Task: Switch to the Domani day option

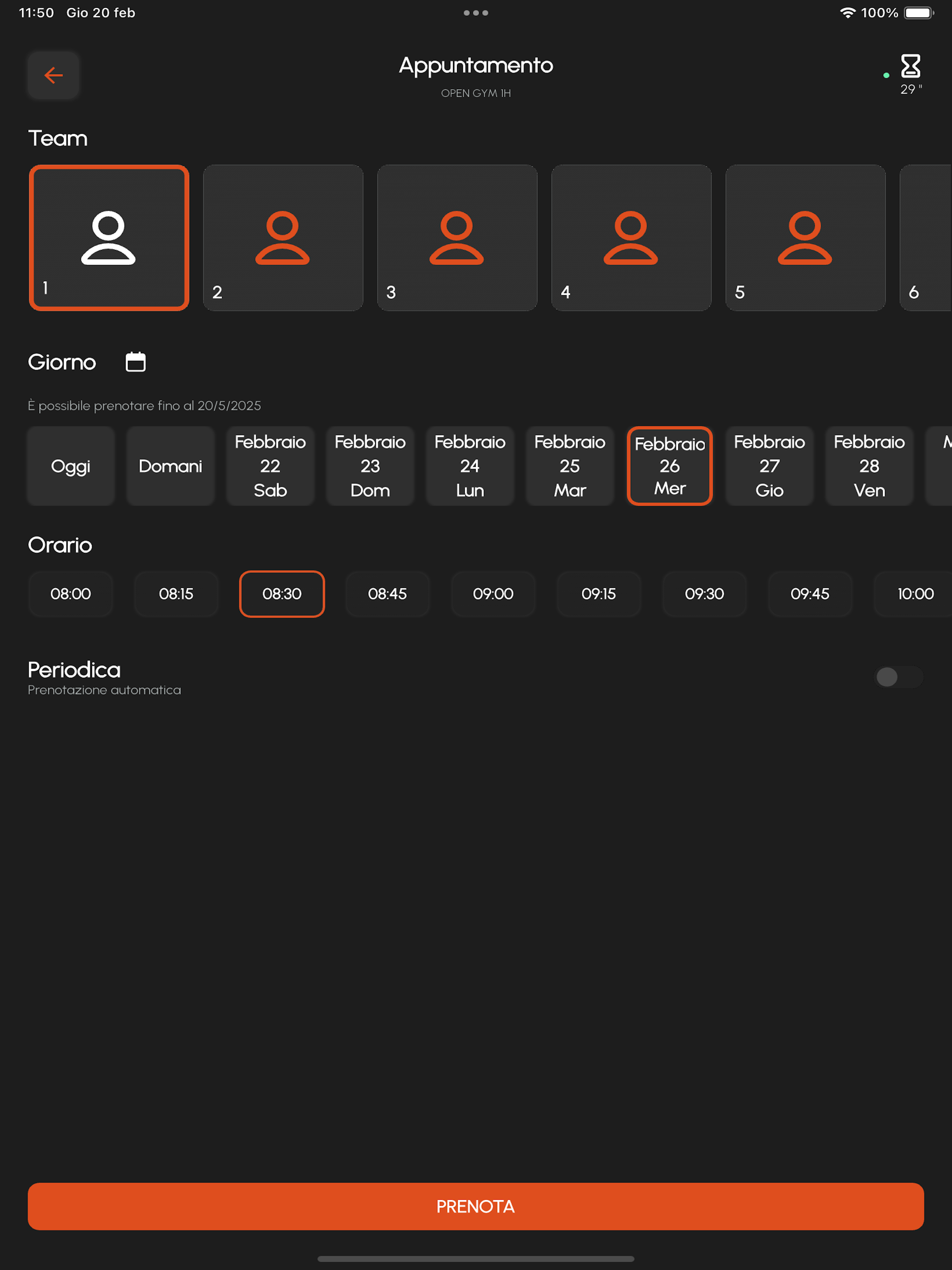Action: [x=171, y=466]
